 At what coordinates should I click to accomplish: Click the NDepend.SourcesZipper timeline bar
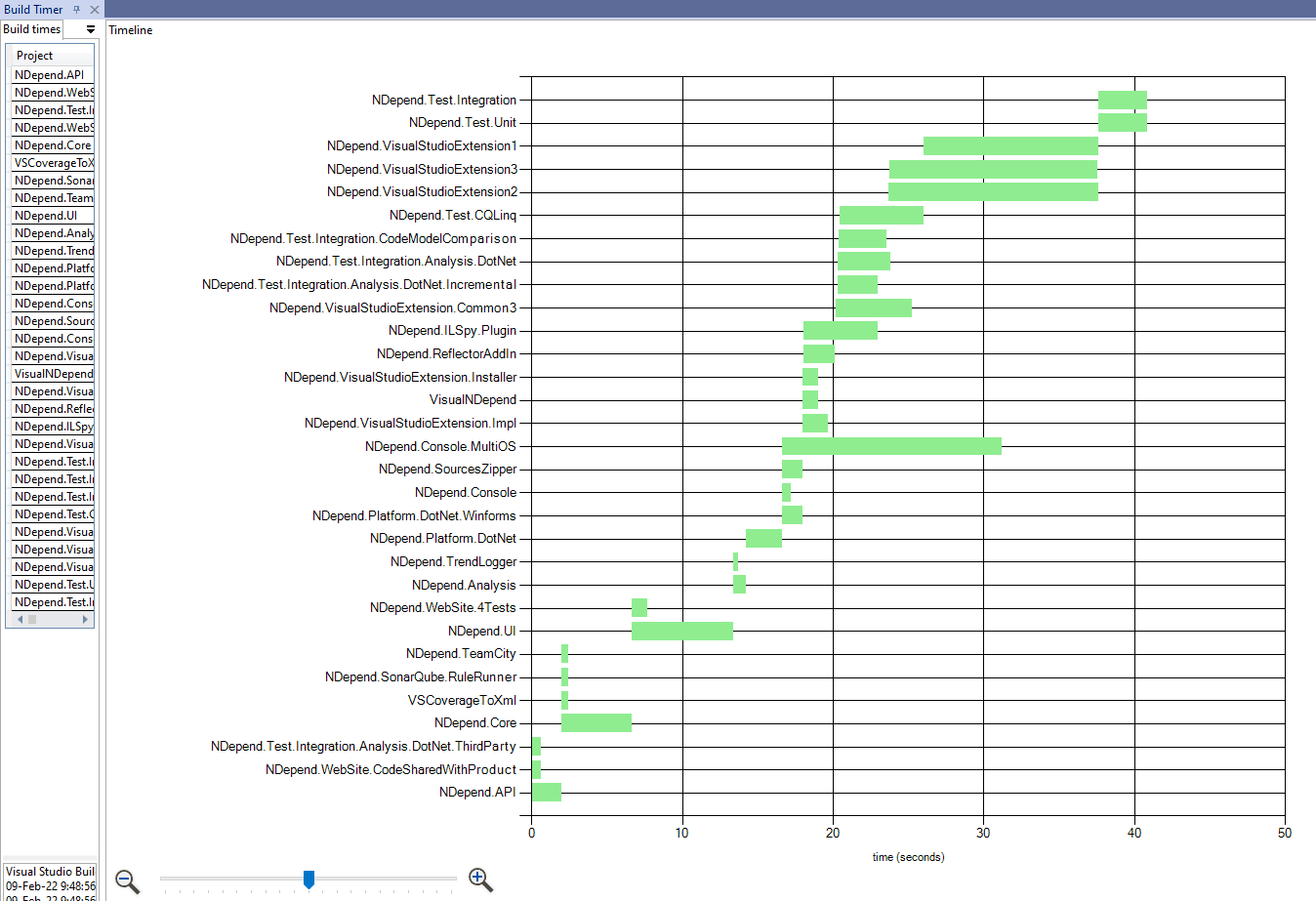(x=792, y=469)
